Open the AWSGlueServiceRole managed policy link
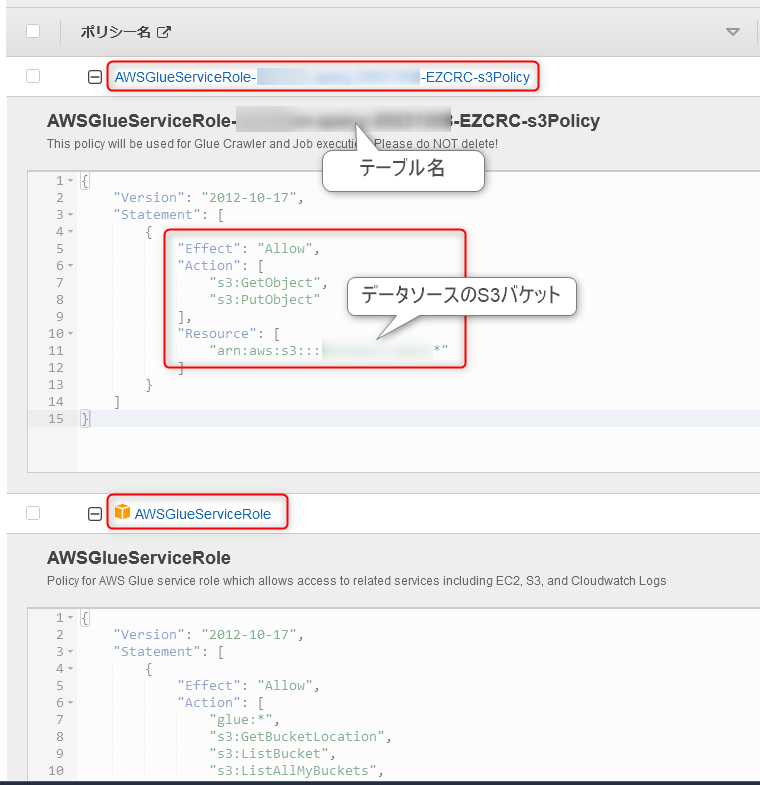 202,514
